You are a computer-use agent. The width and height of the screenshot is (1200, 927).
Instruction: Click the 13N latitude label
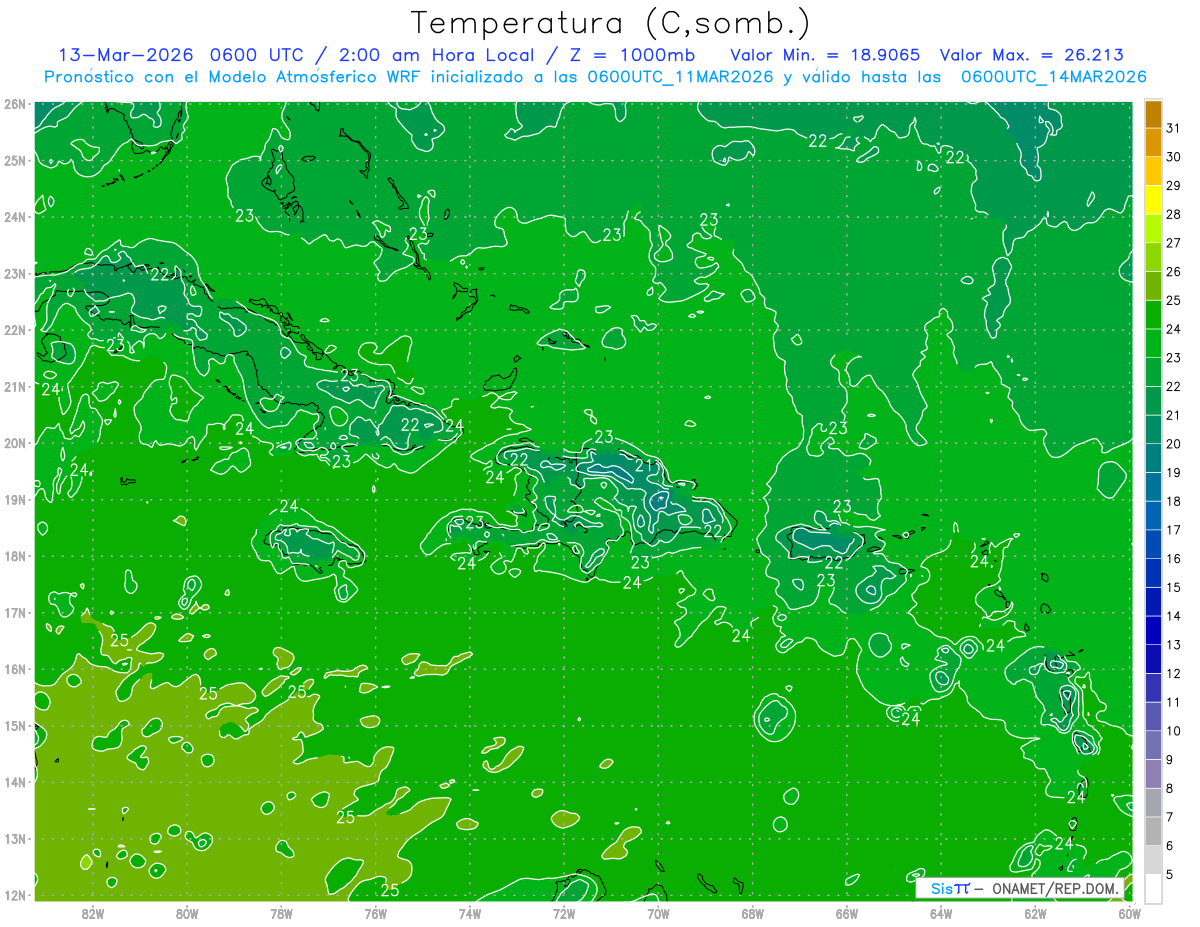pos(14,838)
